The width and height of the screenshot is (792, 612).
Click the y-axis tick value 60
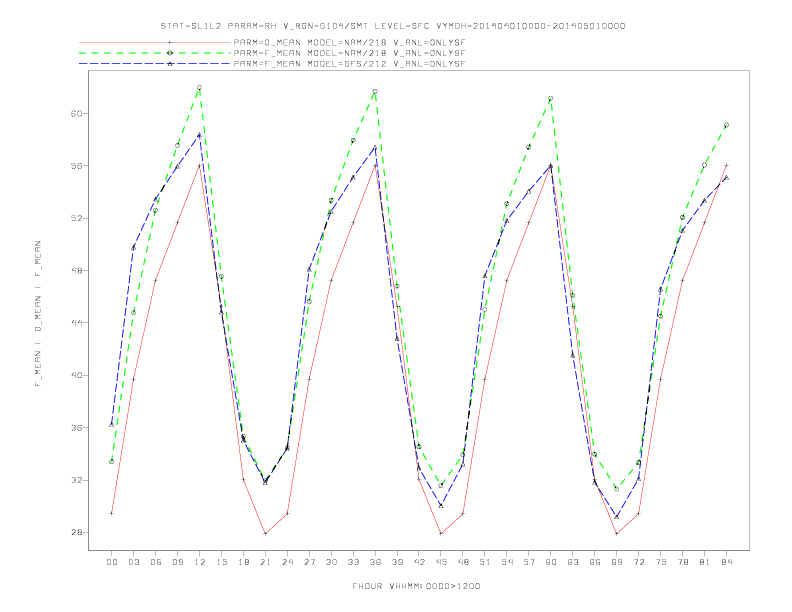77,114
